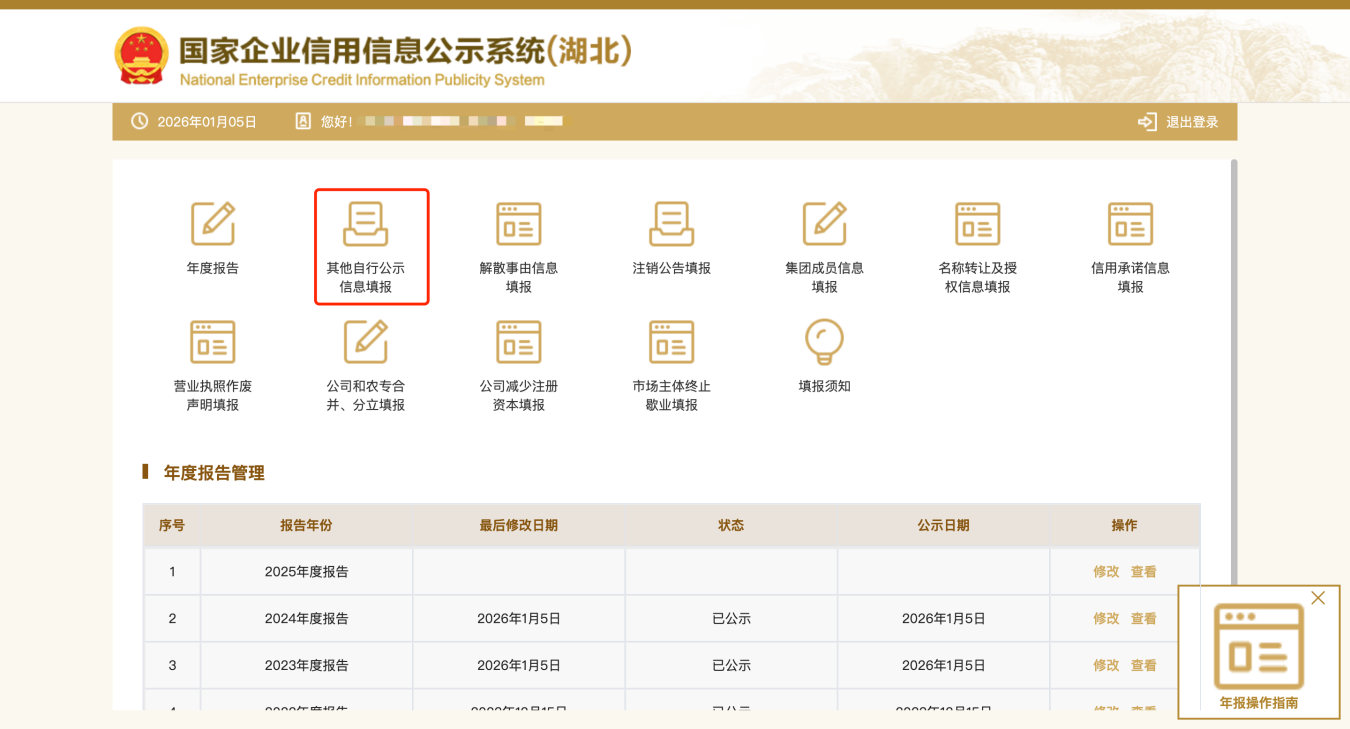Image resolution: width=1350 pixels, height=729 pixels.
Task: Click 查看 for 2025年度报告
Action: tap(1143, 572)
